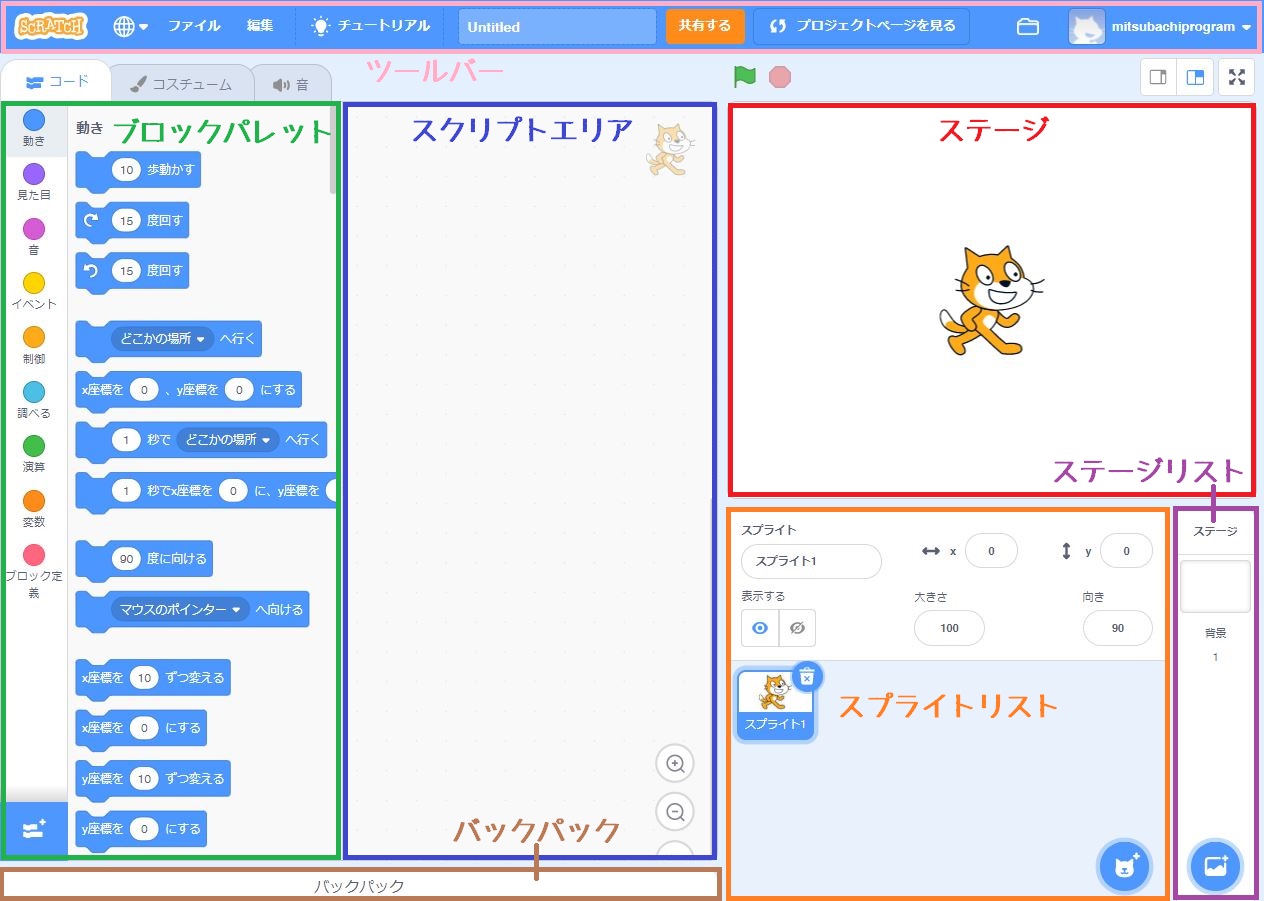Zoom in the script area
The image size is (1264, 901).
click(x=675, y=764)
